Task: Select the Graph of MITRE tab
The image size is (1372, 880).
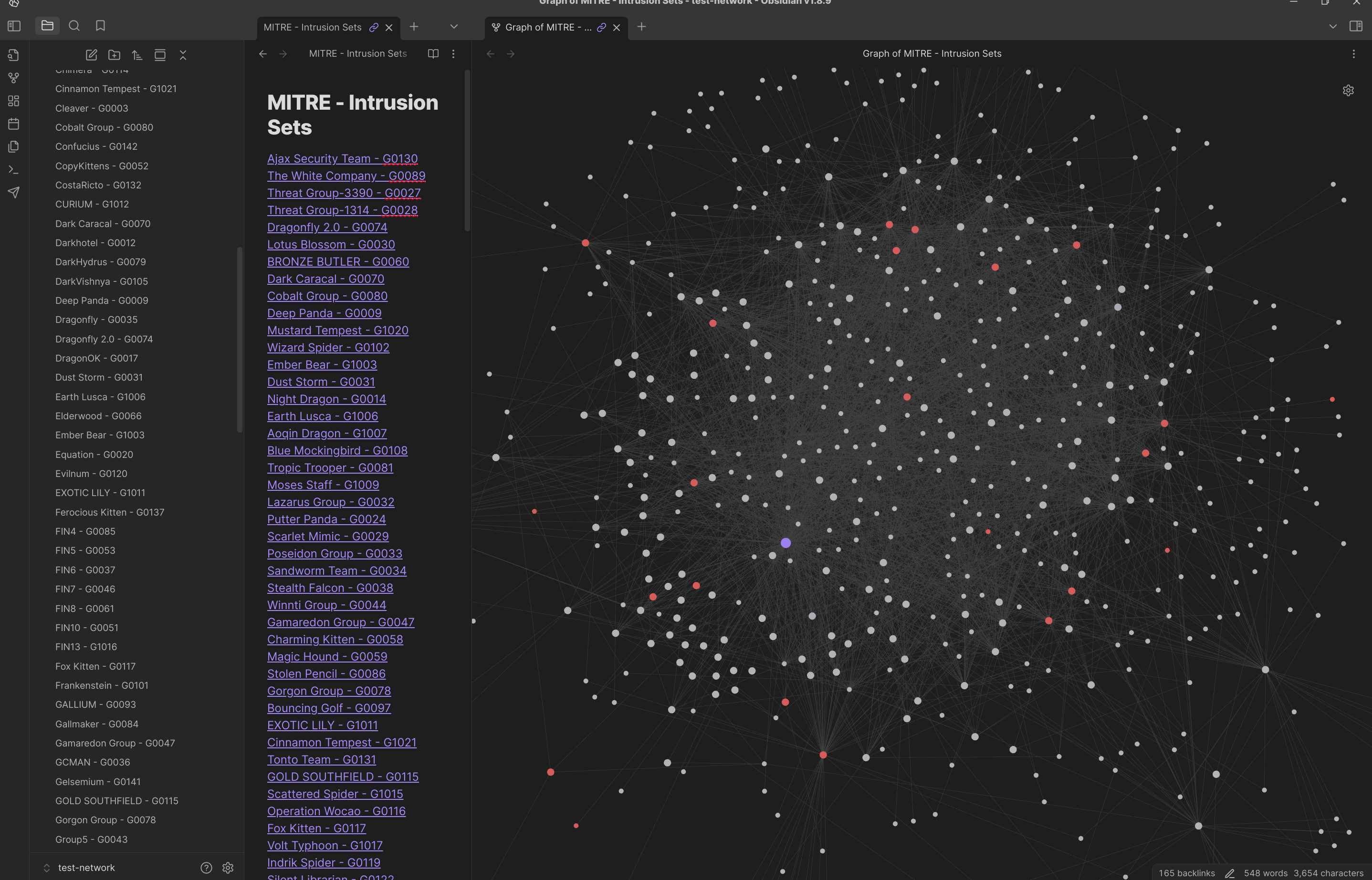Action: (548, 27)
